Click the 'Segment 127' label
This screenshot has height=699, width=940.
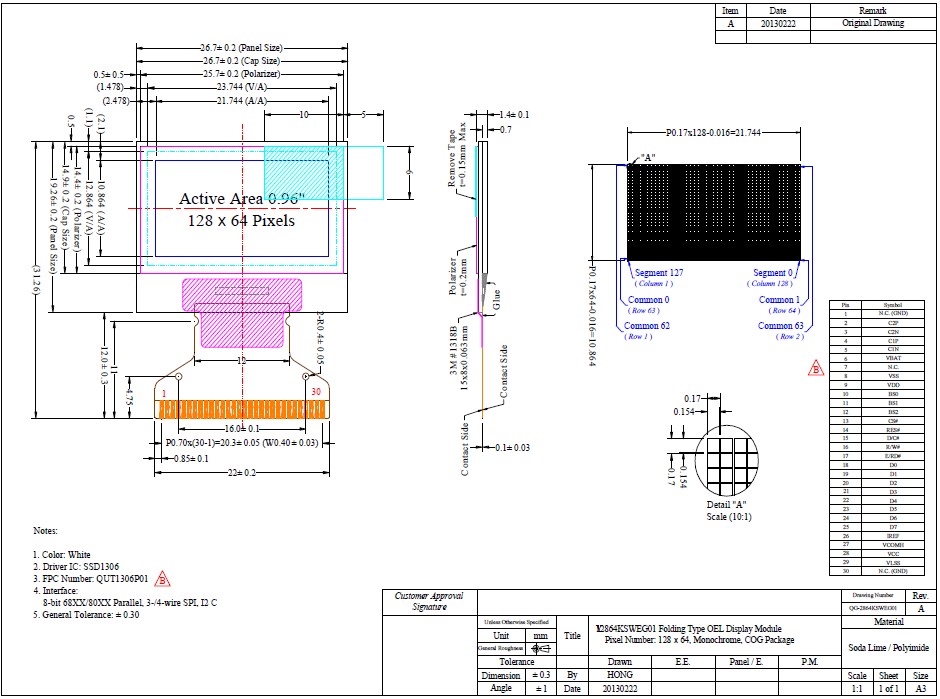point(659,273)
